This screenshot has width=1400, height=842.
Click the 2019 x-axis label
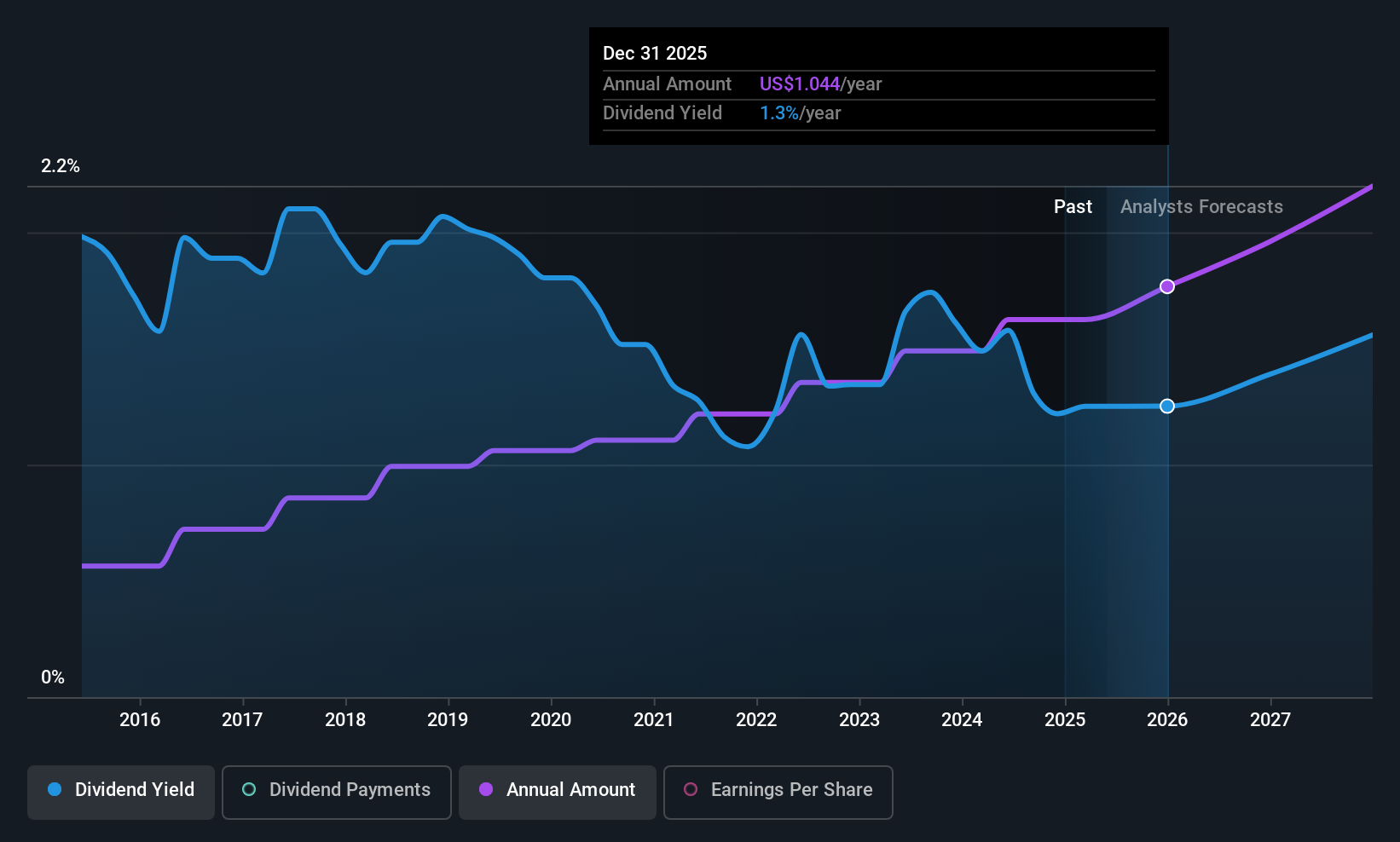click(x=448, y=720)
